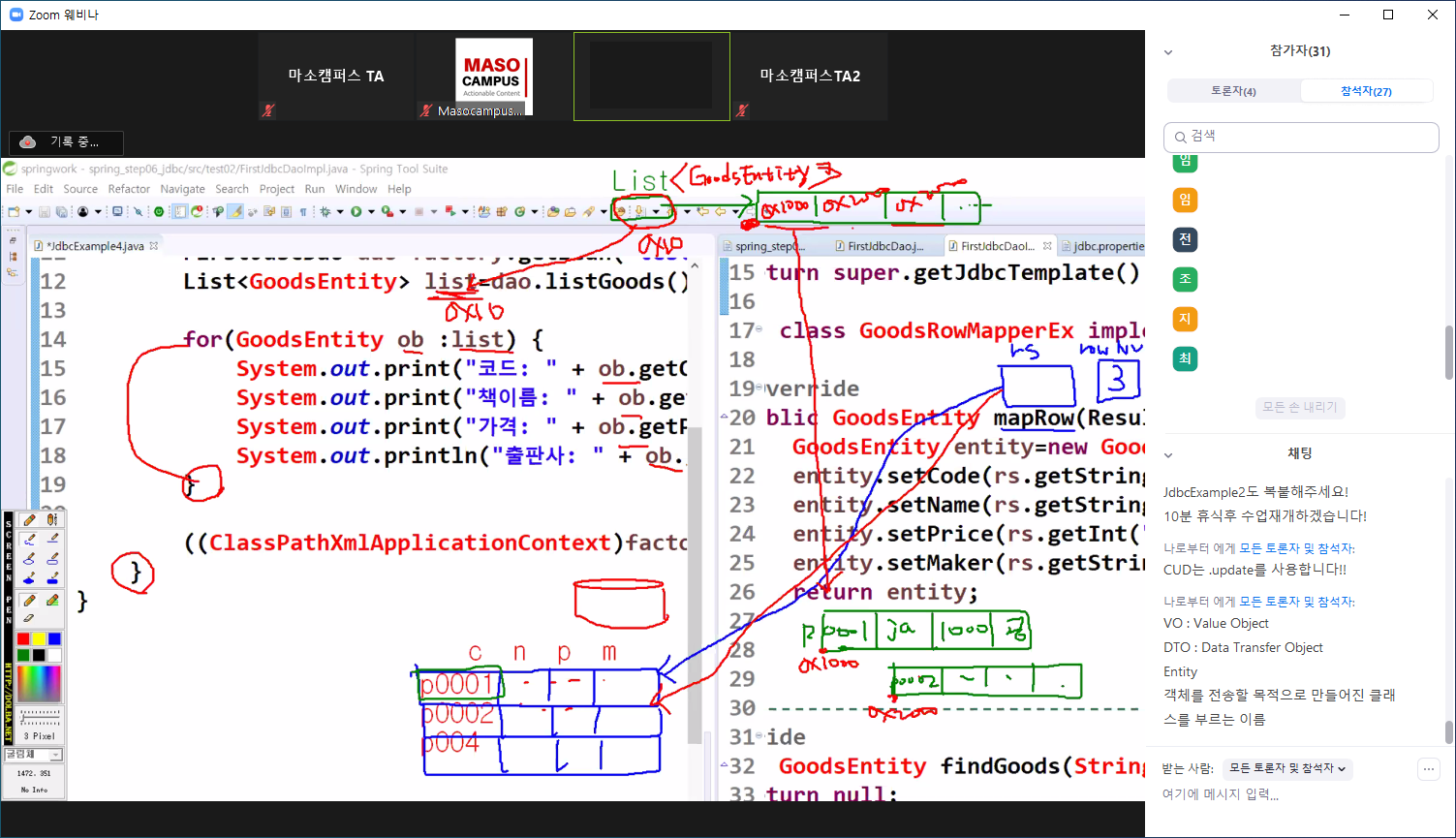The image size is (1456, 838).
Task: Toggle Mark Occurrences highlighter in toolbar
Action: (x=234, y=211)
